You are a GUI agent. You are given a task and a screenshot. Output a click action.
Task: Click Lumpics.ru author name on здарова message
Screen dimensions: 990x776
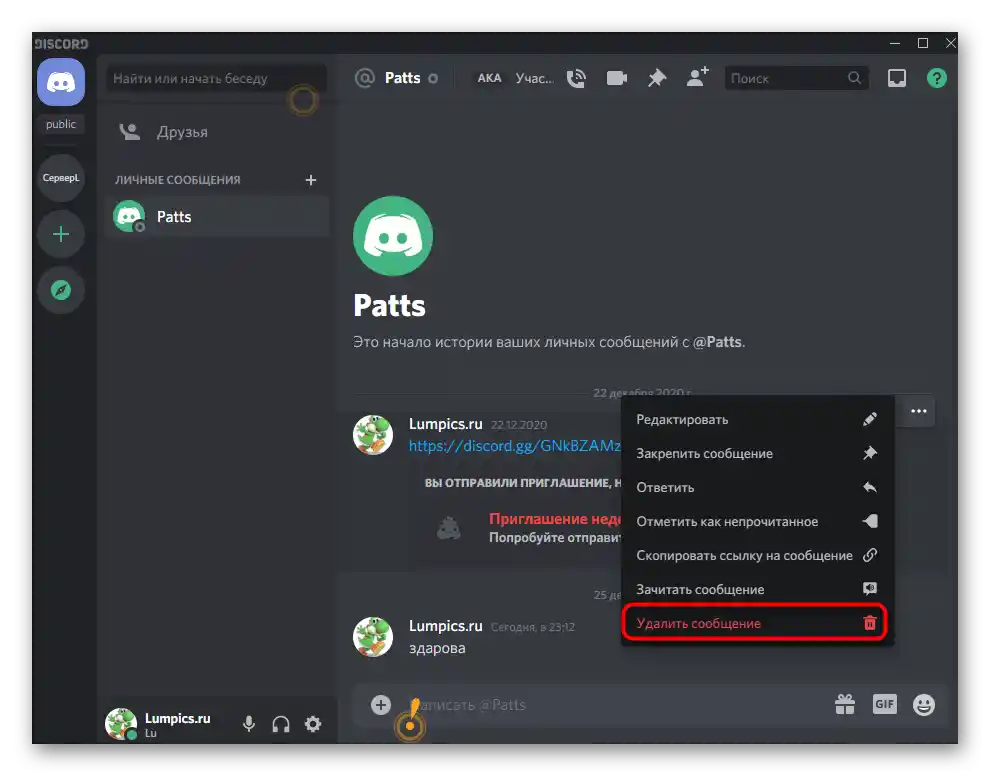(x=445, y=626)
